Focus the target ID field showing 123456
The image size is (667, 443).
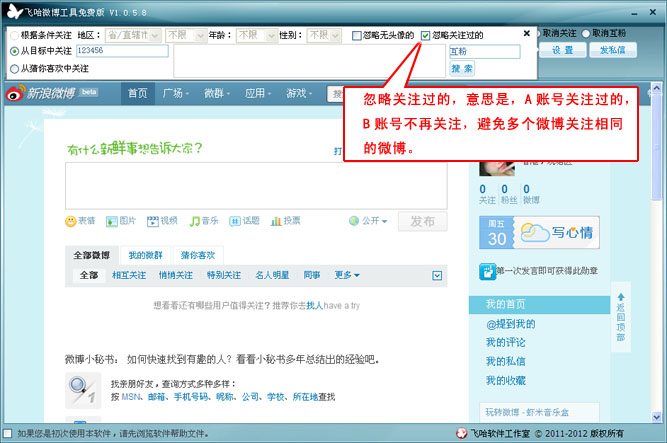coord(123,51)
